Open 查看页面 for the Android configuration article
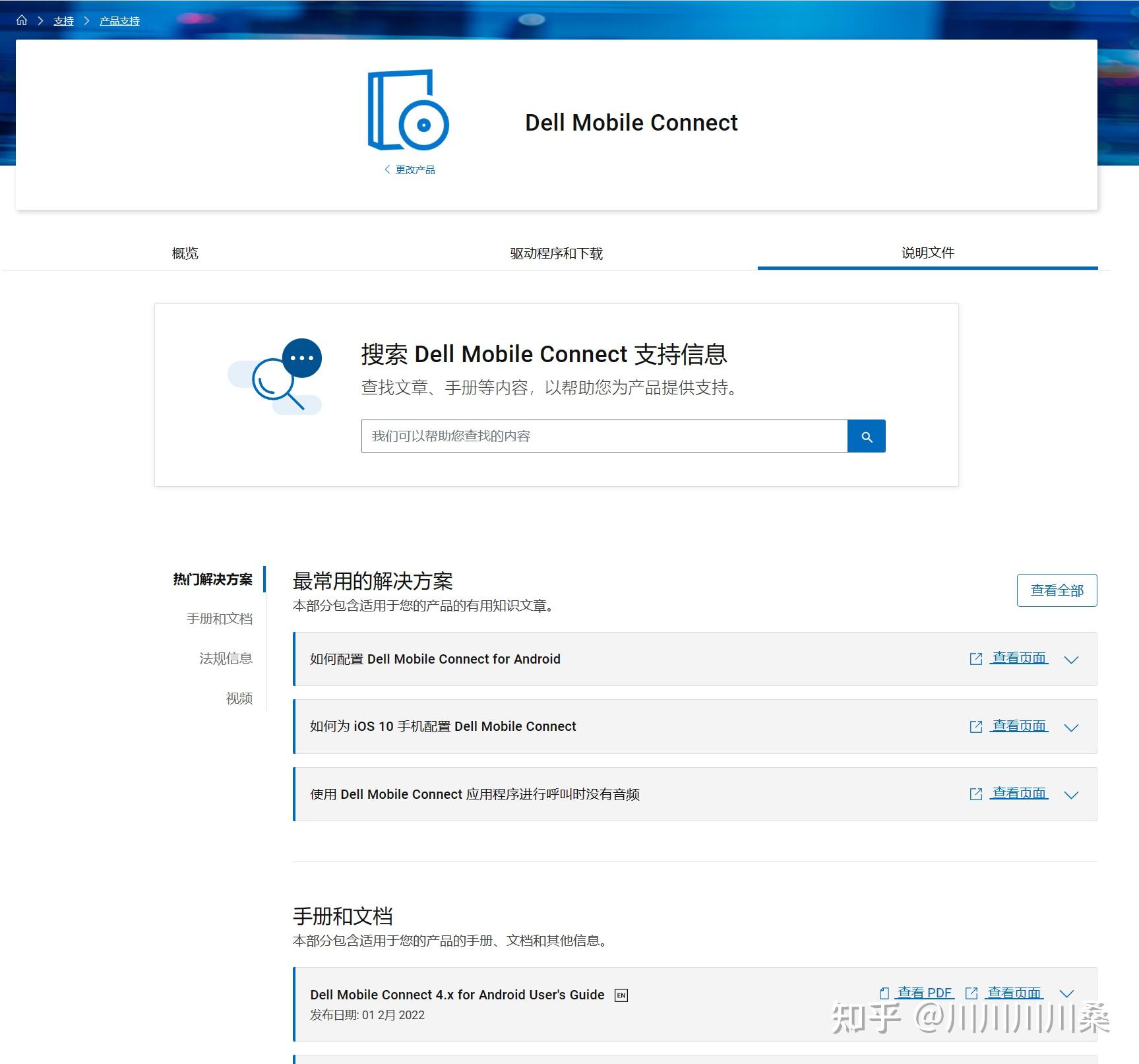Viewport: 1139px width, 1064px height. (x=1019, y=658)
